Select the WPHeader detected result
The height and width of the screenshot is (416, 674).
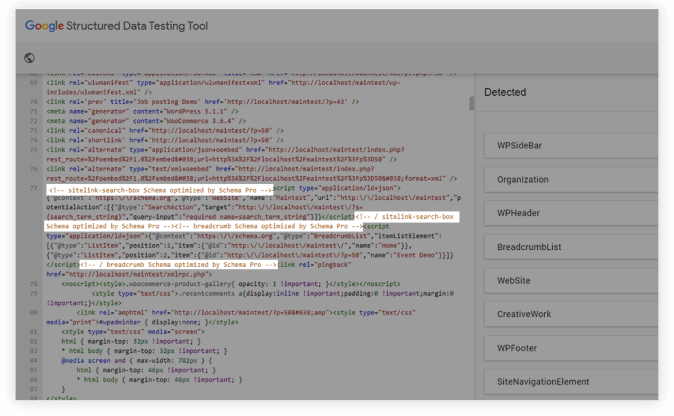tap(571, 213)
